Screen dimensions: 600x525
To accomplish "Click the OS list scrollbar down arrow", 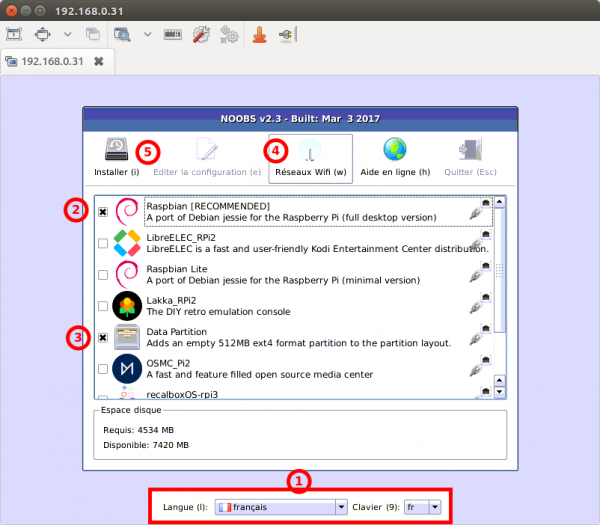I will (500, 390).
